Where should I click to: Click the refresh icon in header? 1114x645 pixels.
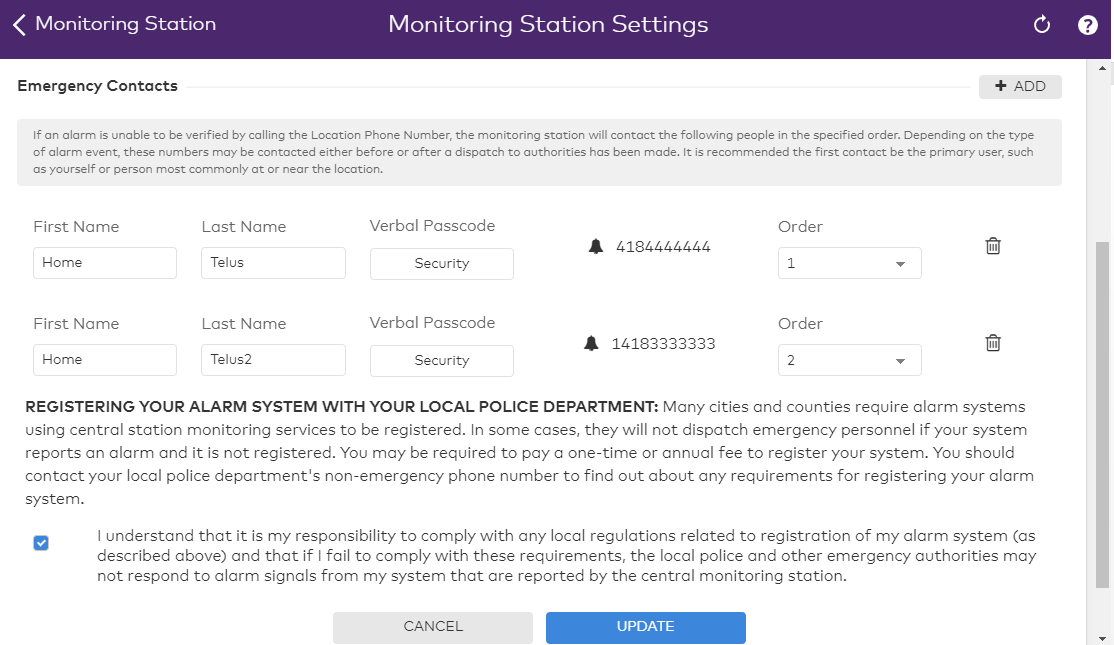coord(1042,25)
